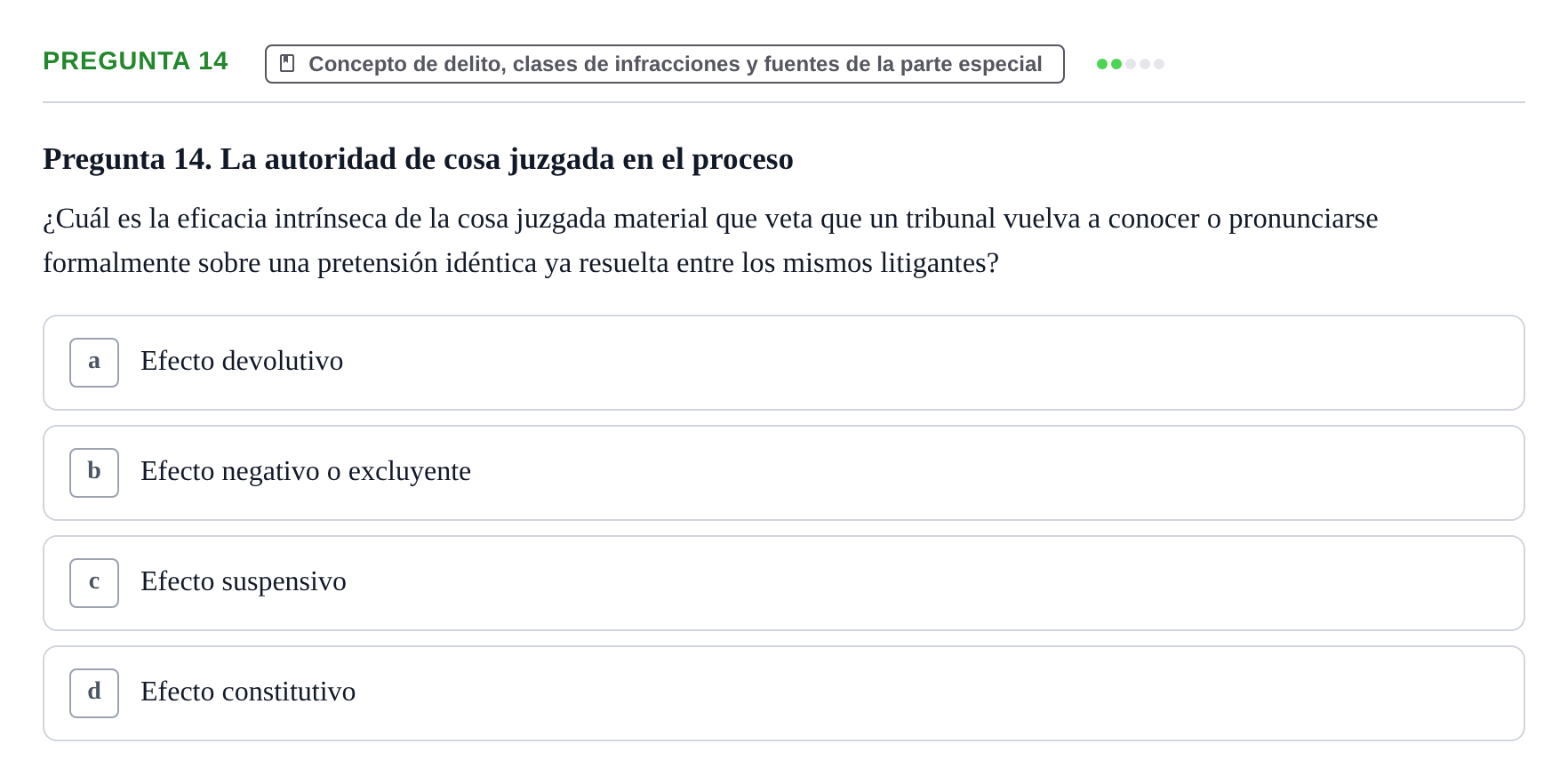Choose the 'Efecto constitutivo' answer
Viewport: 1568px width, 784px height.
[784, 693]
